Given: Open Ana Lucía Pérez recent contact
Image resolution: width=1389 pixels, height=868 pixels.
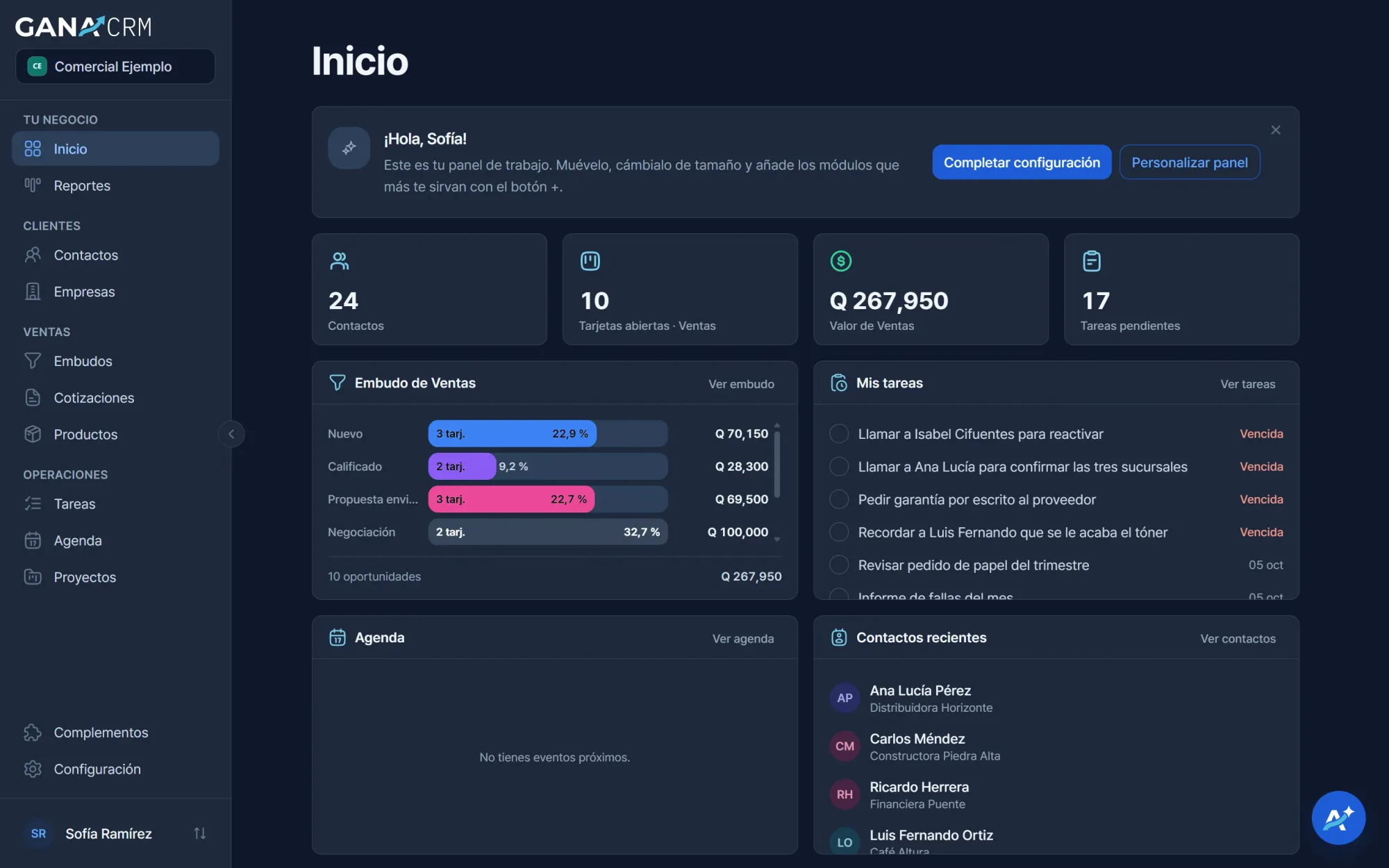Looking at the screenshot, I should [x=1056, y=698].
